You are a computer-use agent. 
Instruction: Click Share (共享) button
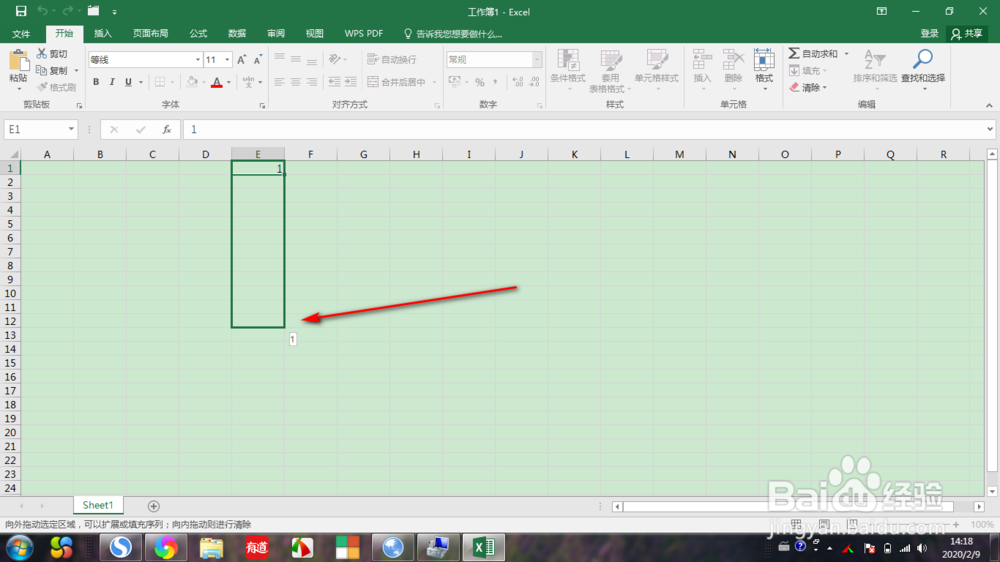967,34
